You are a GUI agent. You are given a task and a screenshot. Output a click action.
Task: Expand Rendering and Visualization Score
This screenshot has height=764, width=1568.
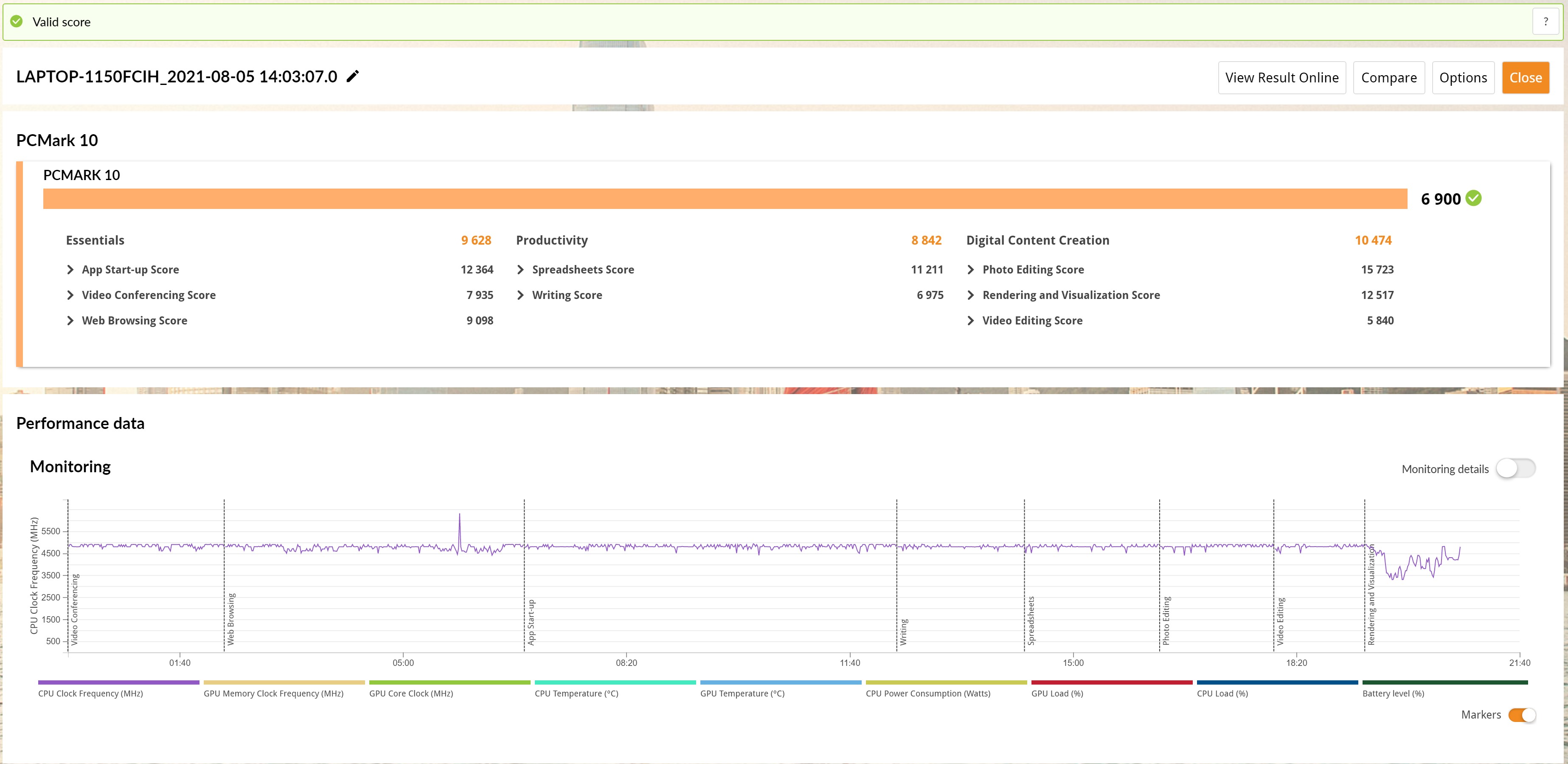971,295
